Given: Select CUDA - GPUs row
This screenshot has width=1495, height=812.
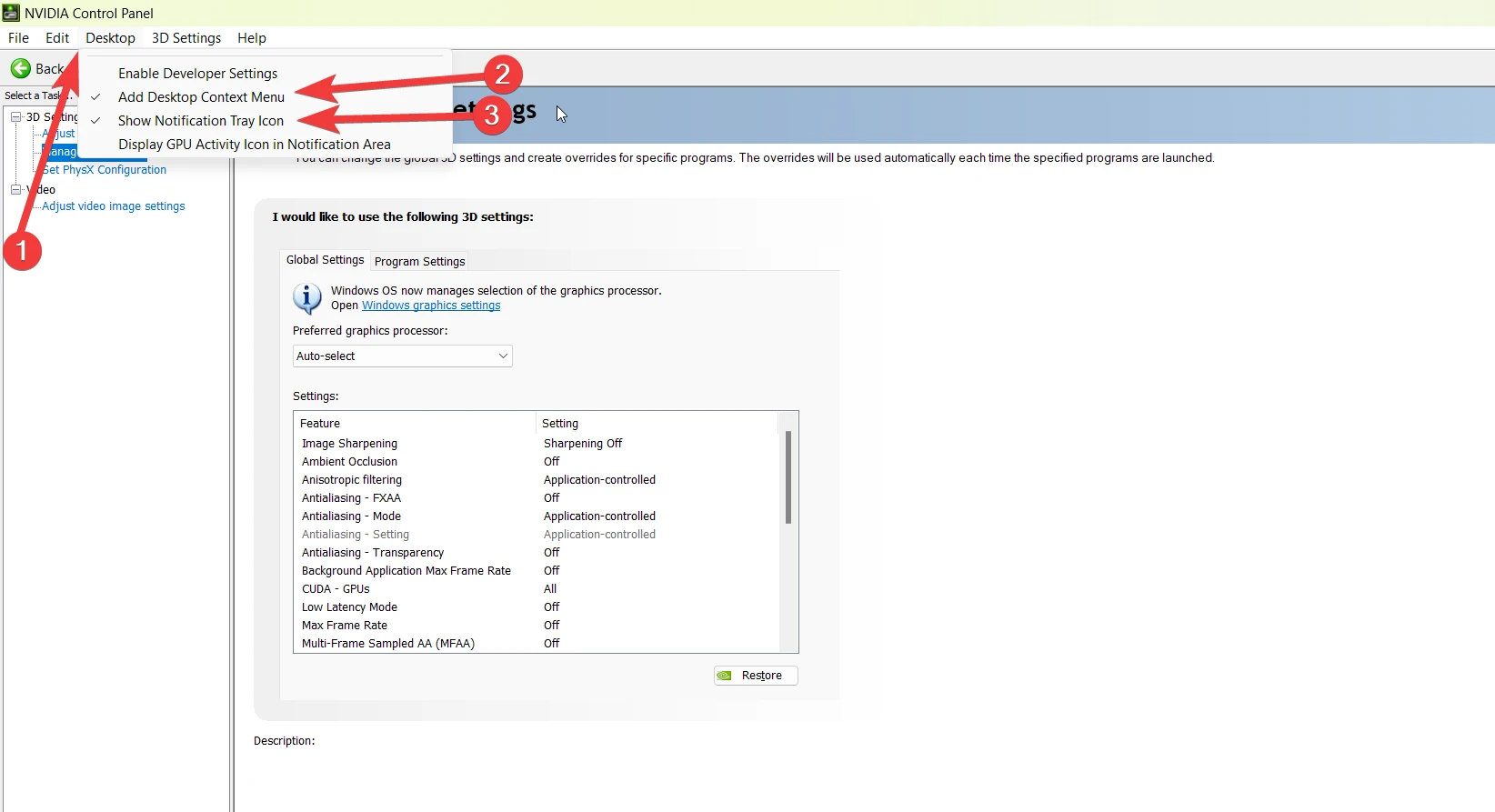Looking at the screenshot, I should tap(537, 589).
